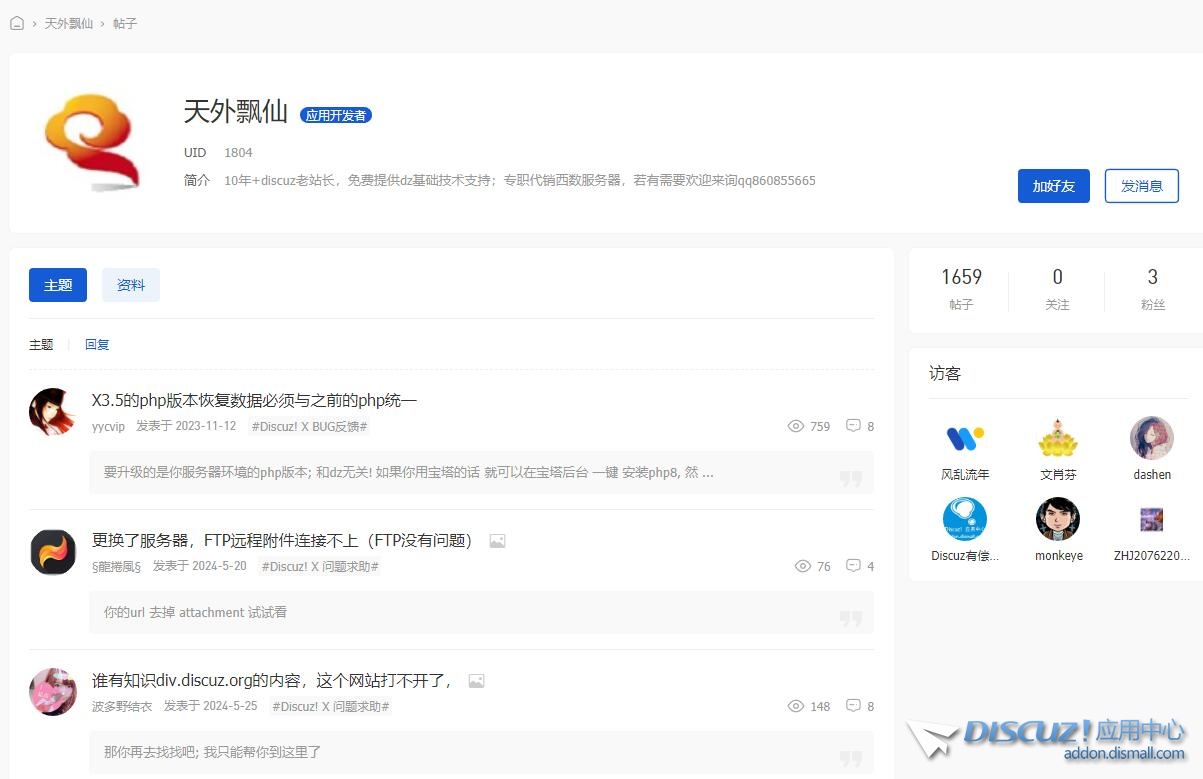Open visitor 文肖芬's avatar
The image size is (1203, 779).
point(1057,438)
